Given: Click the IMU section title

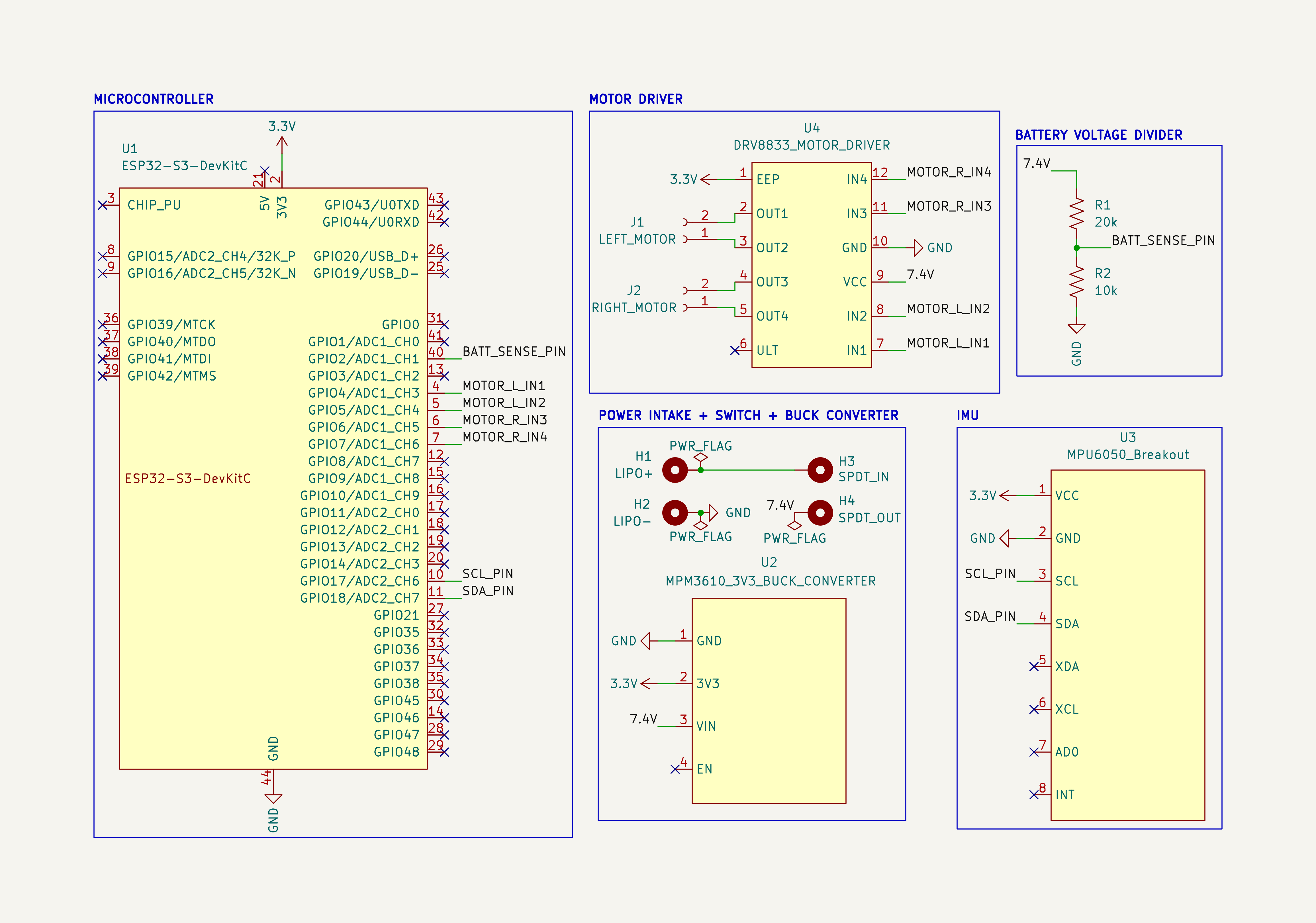Looking at the screenshot, I should coord(968,415).
